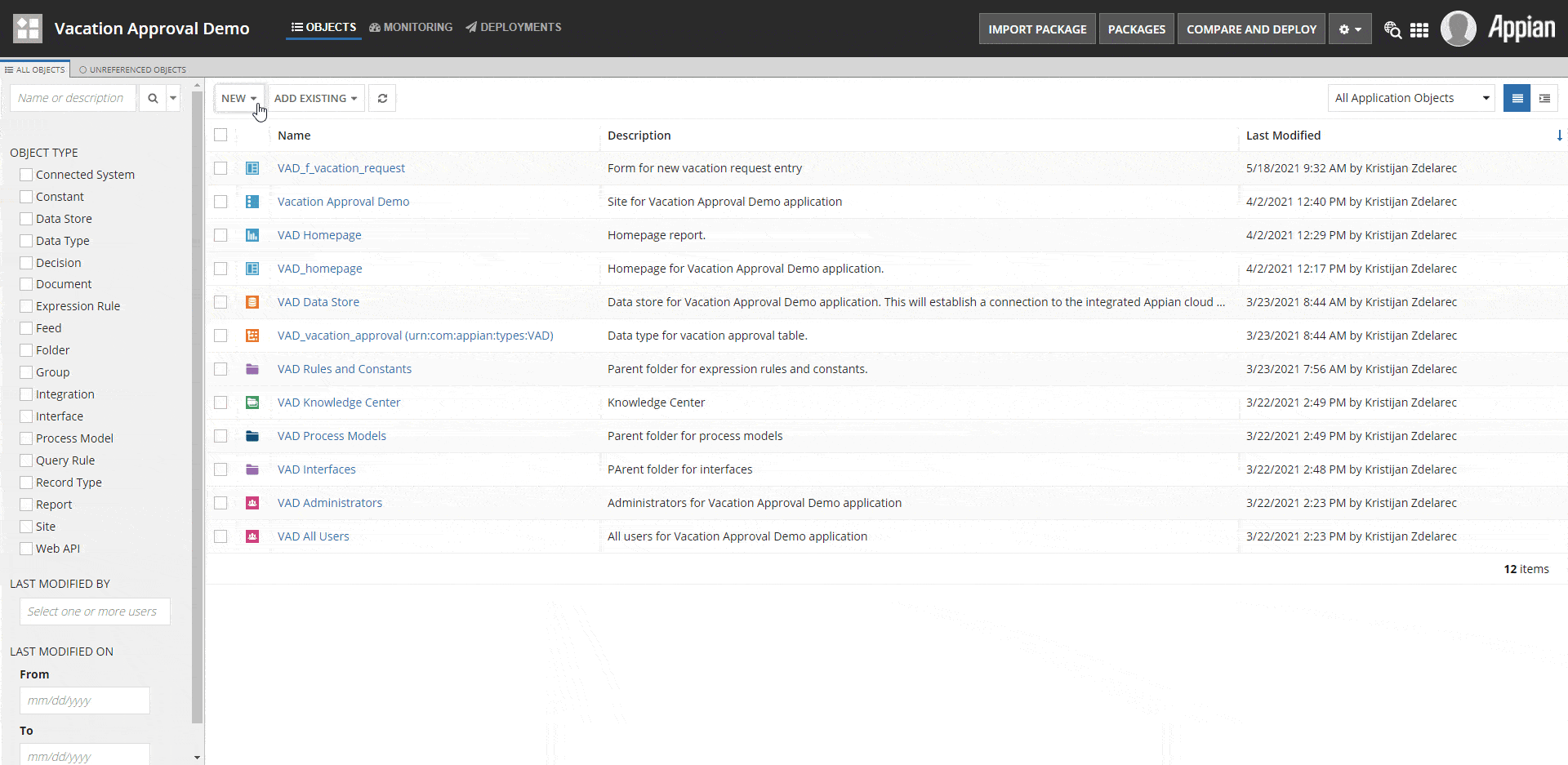The height and width of the screenshot is (765, 1568).
Task: Enable the Constant object type filter
Action: 26,197
